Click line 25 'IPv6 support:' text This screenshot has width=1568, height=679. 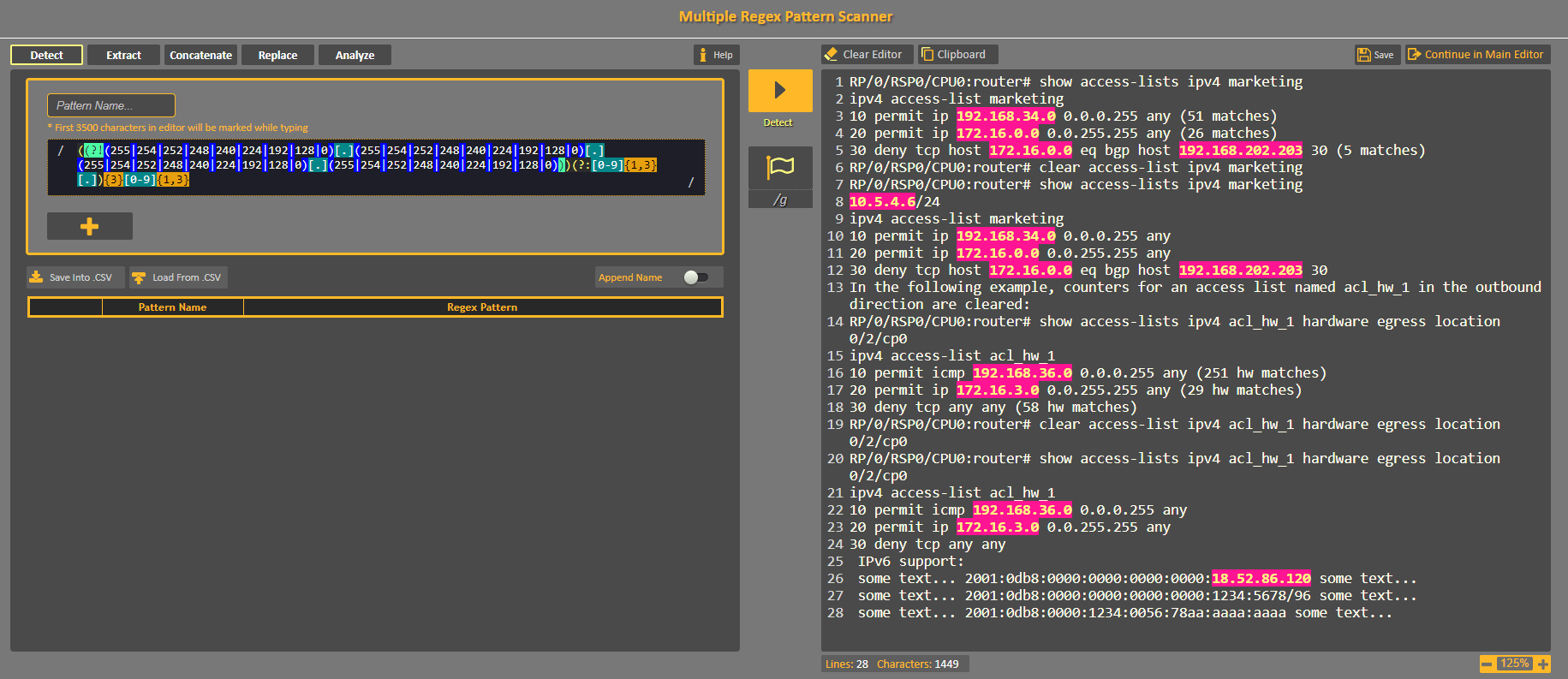point(910,562)
